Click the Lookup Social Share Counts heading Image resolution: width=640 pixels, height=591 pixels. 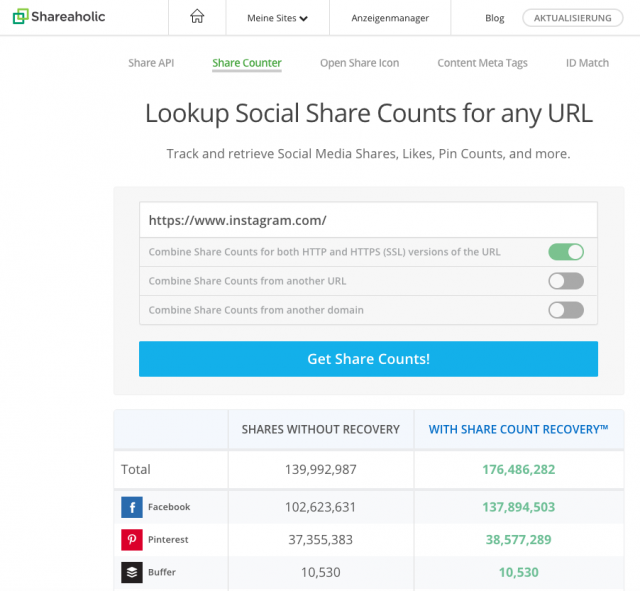click(x=369, y=113)
